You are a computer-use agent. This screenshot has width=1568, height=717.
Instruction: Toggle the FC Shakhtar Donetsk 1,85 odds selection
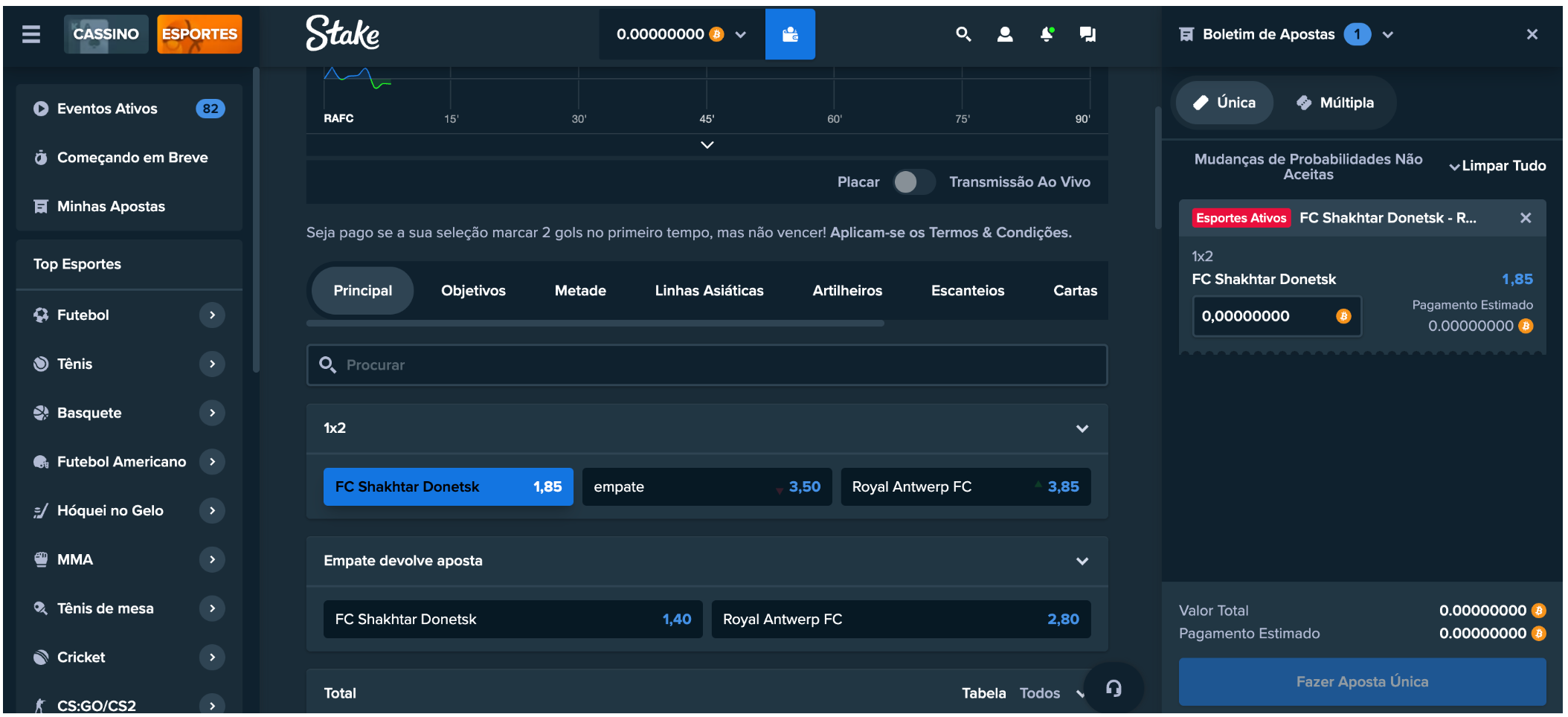(449, 487)
